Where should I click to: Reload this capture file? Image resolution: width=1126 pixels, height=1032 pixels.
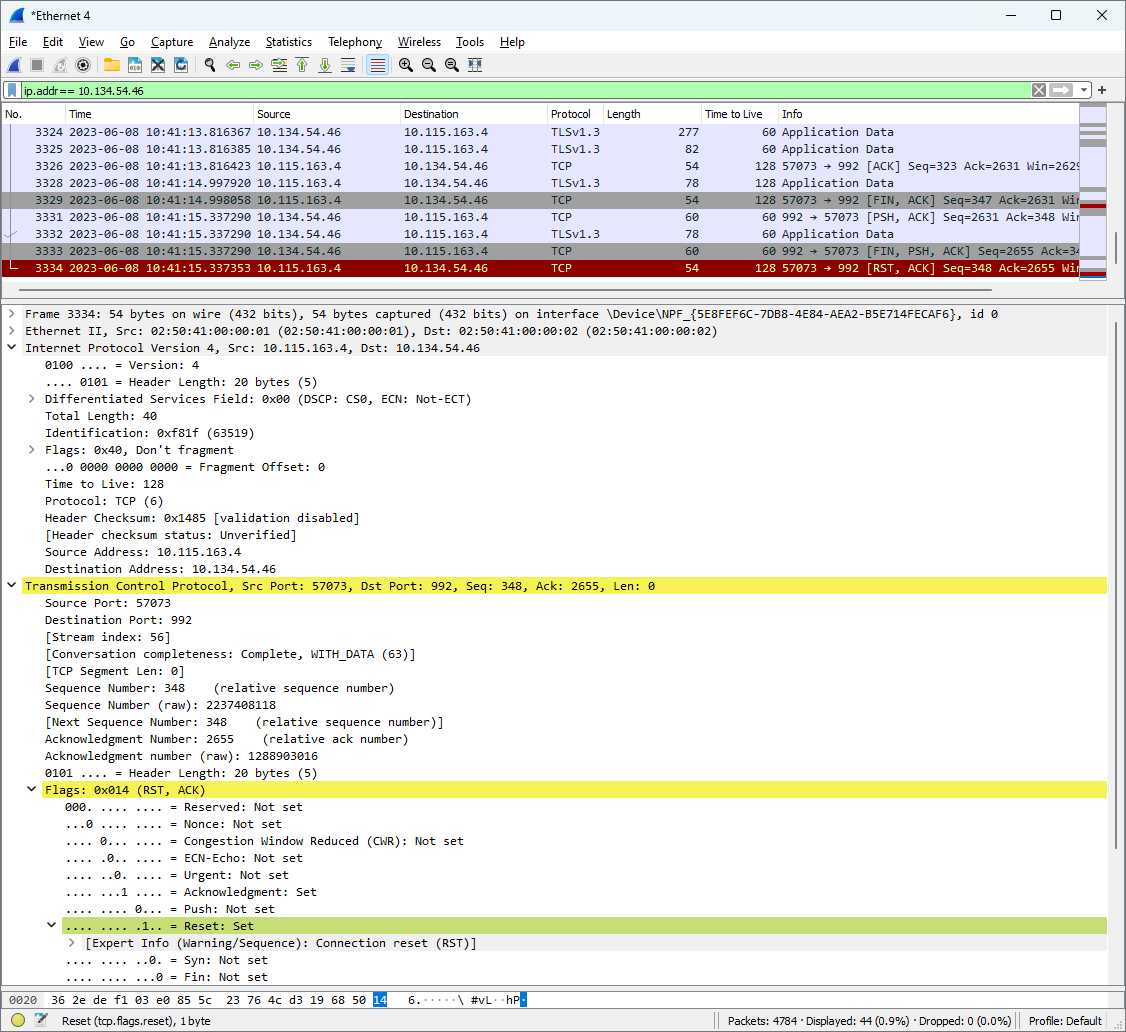pos(181,65)
